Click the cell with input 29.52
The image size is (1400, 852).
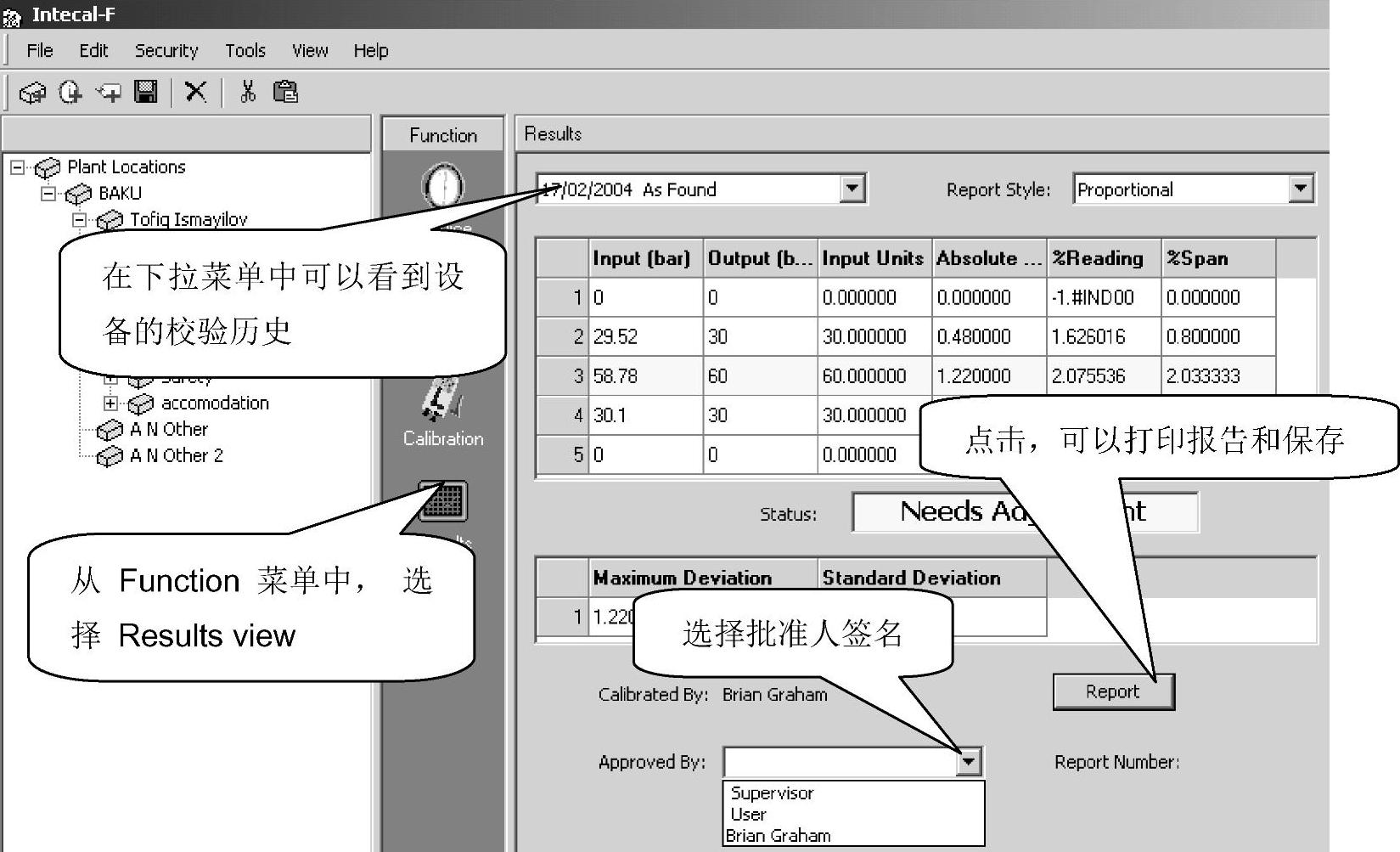point(646,337)
